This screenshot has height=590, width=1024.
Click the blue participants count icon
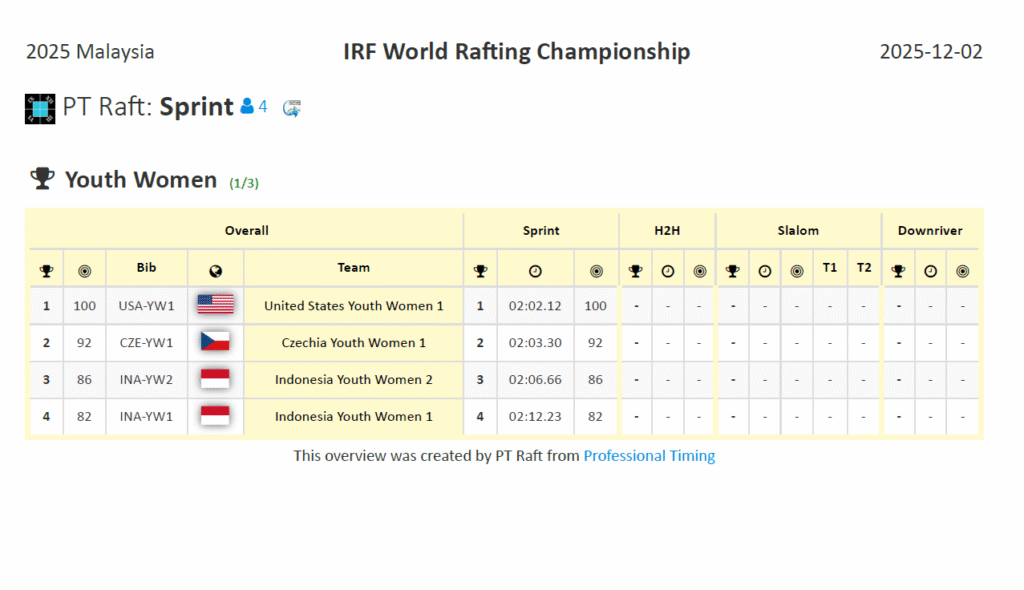[247, 106]
